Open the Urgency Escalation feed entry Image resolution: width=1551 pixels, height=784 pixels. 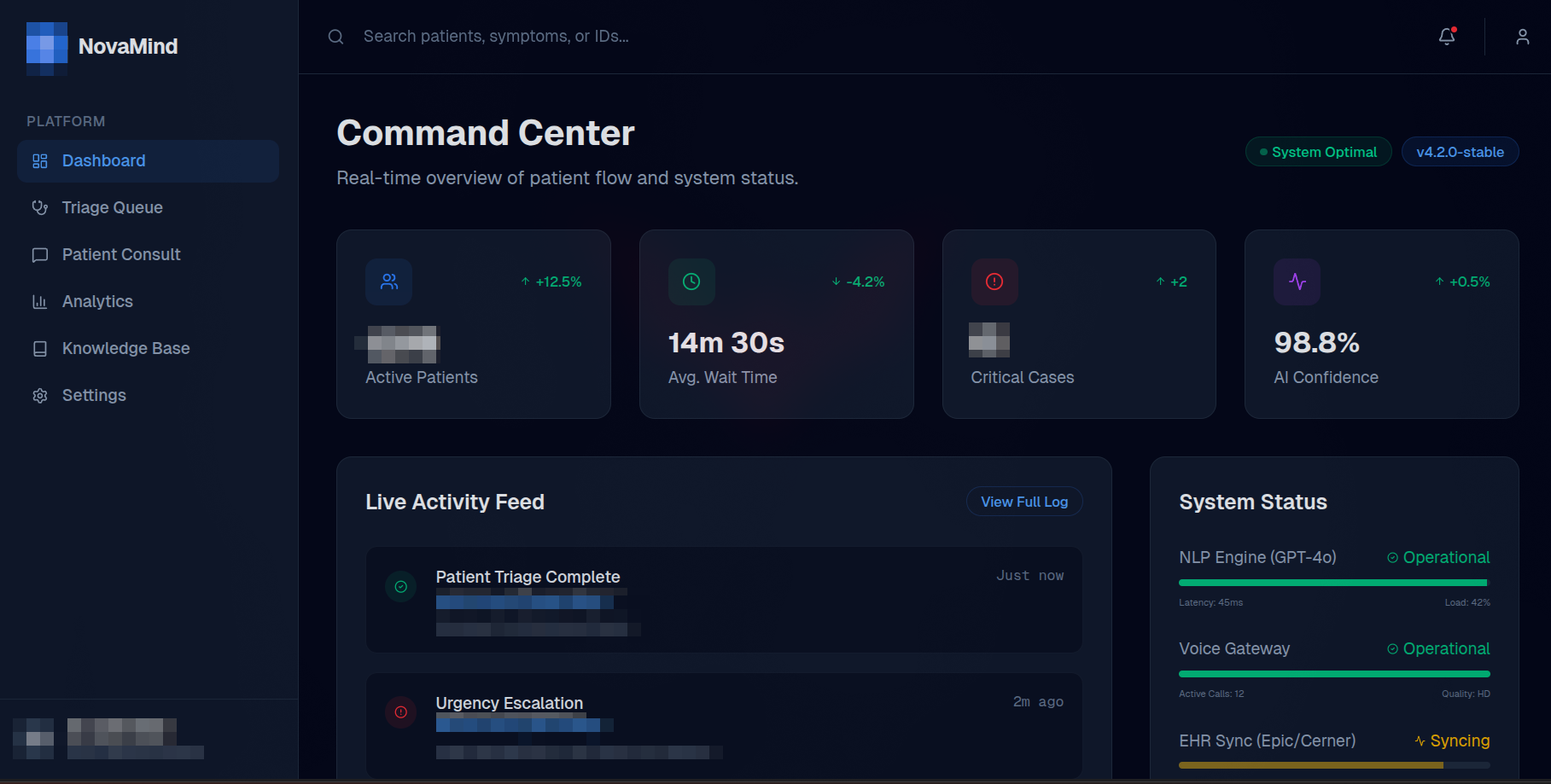(x=724, y=725)
